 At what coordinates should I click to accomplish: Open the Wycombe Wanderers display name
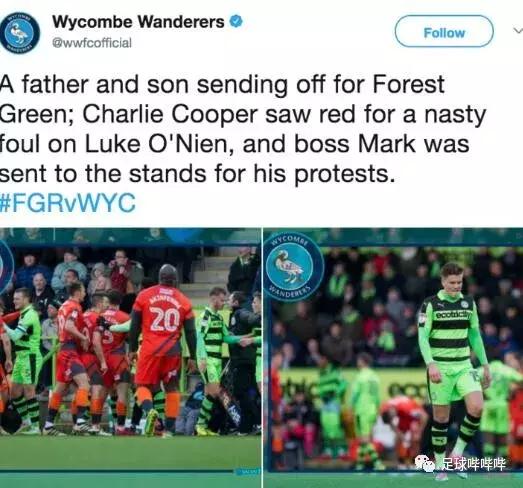click(x=138, y=22)
